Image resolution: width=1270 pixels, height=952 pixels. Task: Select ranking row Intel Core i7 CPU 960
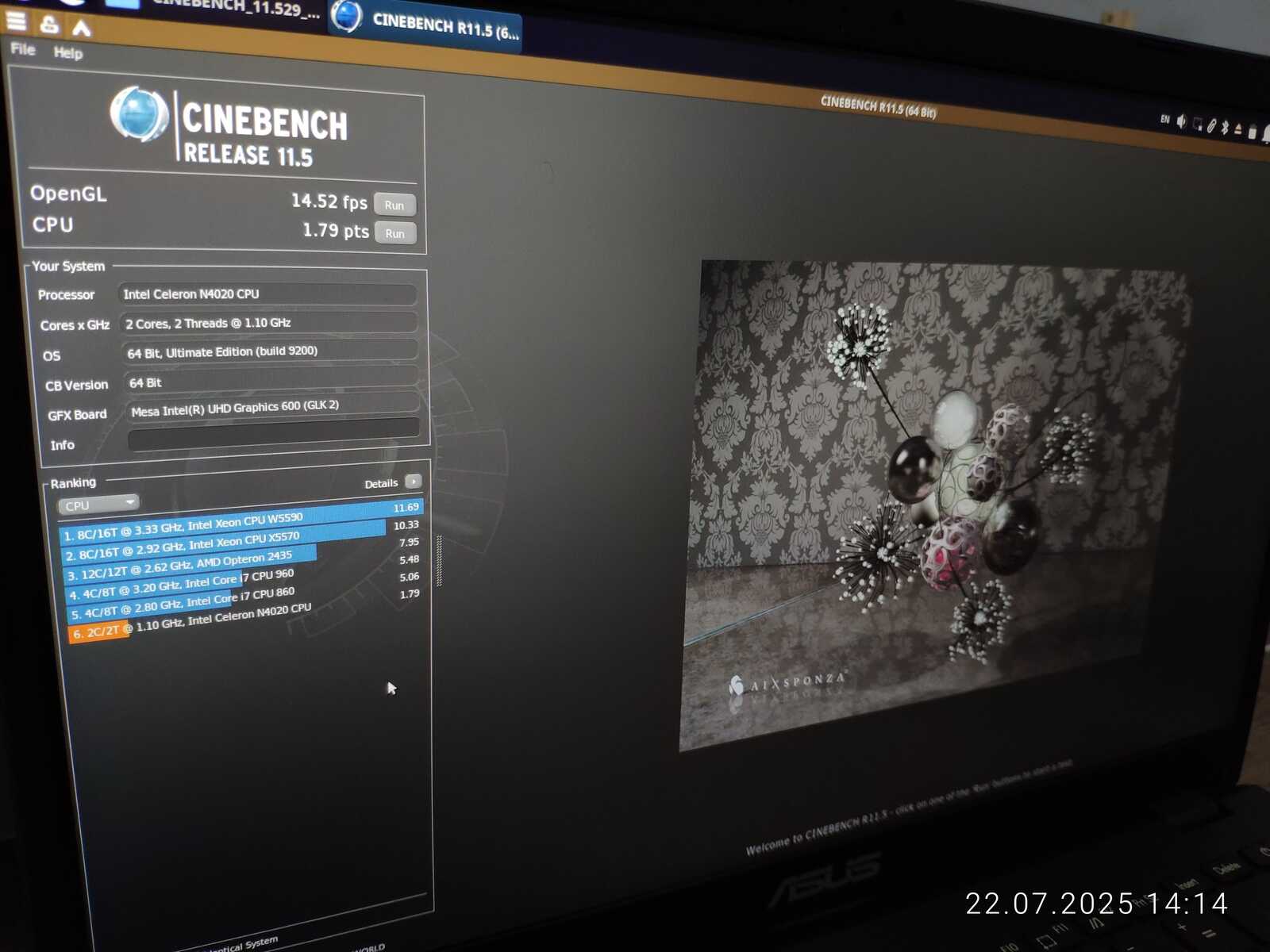coord(244,578)
